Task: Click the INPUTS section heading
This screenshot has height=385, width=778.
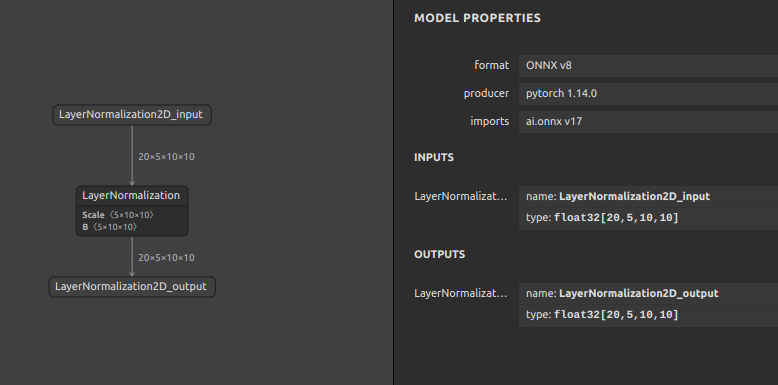Action: coord(434,157)
